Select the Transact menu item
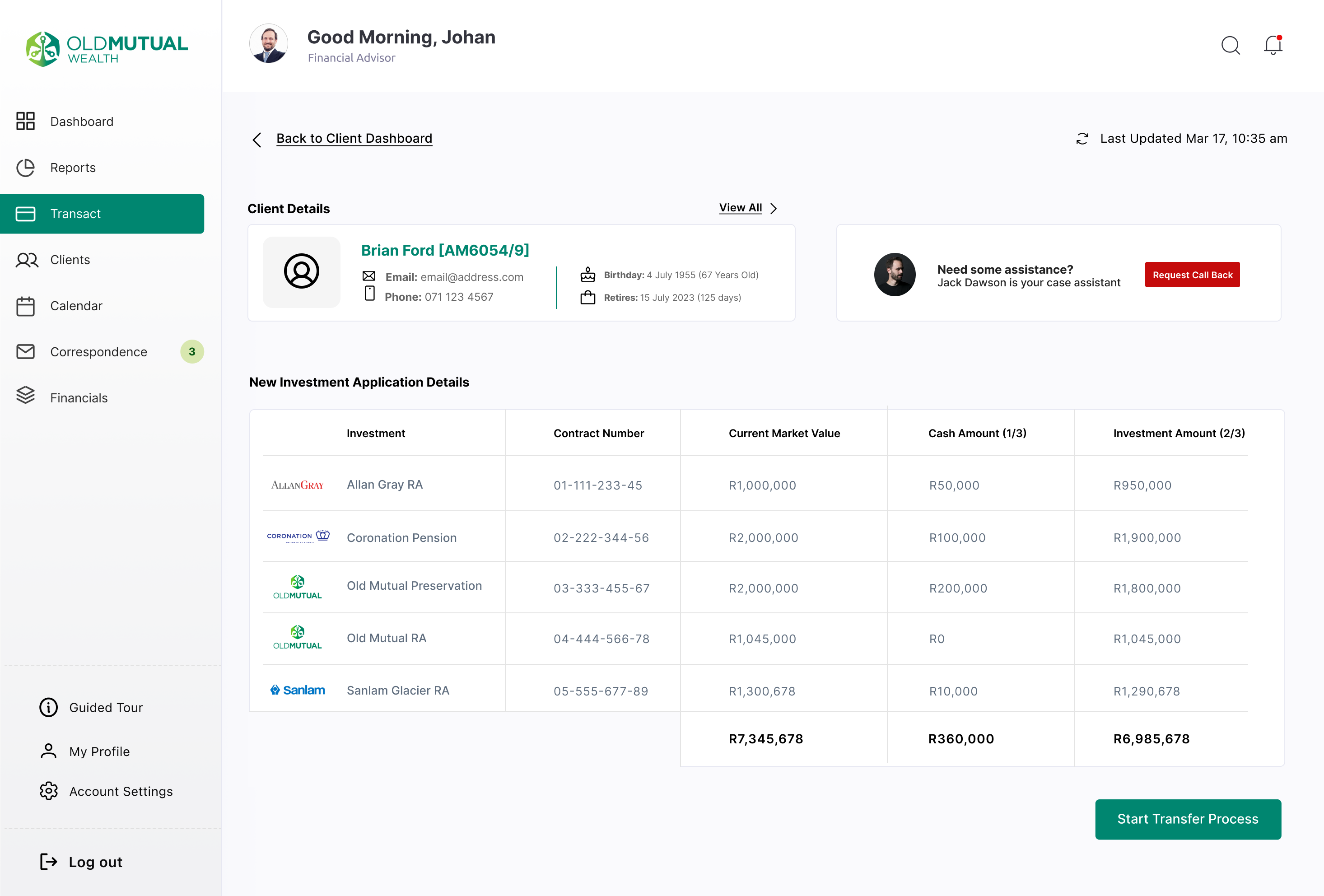This screenshot has height=896, width=1324. pos(103,214)
